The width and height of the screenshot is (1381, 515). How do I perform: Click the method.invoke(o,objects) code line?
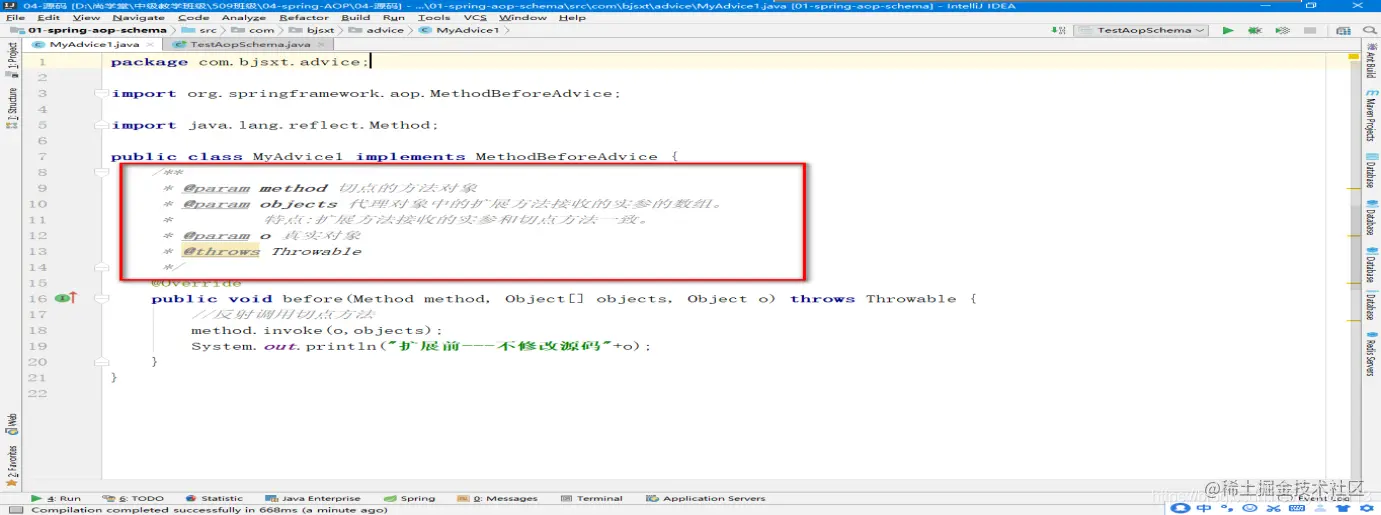pos(317,330)
